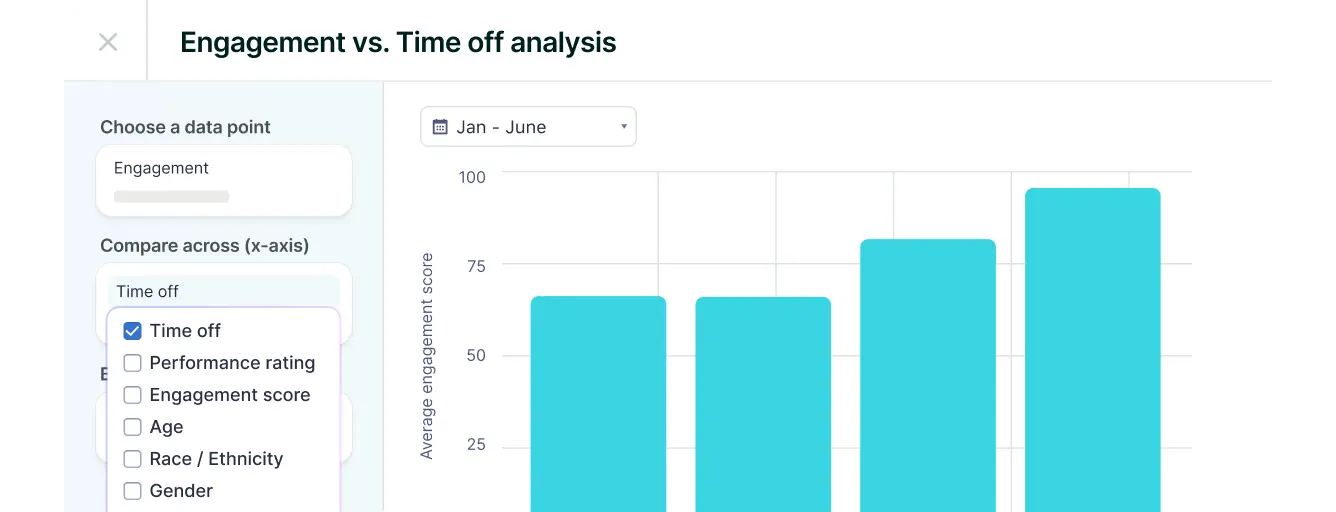Image resolution: width=1336 pixels, height=512 pixels.
Task: Check the Engagement score option
Action: click(x=132, y=395)
